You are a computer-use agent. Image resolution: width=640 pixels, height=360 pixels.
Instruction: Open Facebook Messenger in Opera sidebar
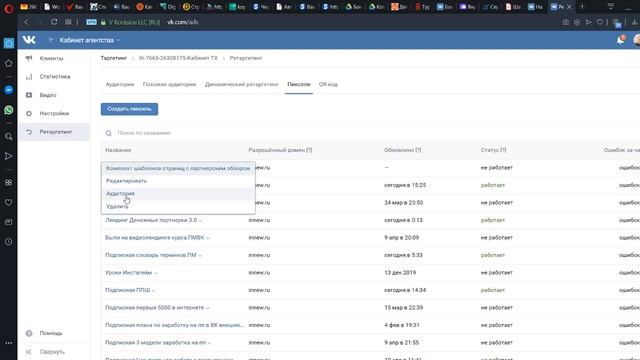tap(9, 90)
